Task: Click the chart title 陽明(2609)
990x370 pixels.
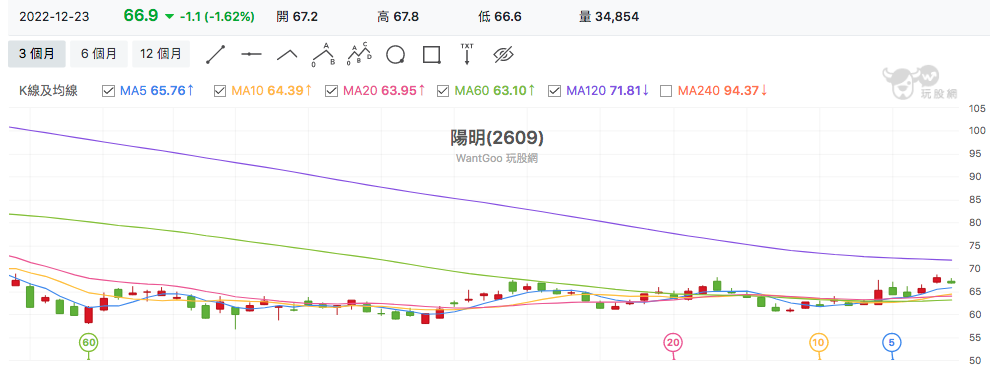Action: pos(497,137)
